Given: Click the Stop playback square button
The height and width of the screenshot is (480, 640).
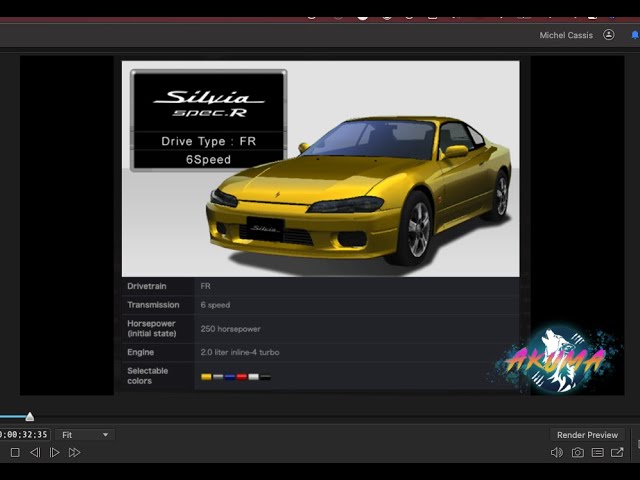Looking at the screenshot, I should pos(15,452).
